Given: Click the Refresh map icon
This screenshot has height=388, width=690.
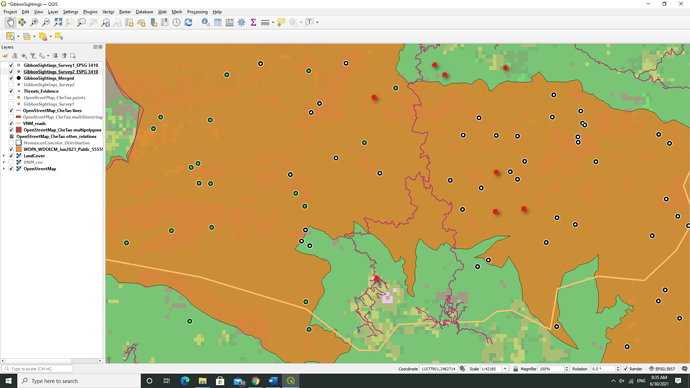Looking at the screenshot, I should 188,22.
